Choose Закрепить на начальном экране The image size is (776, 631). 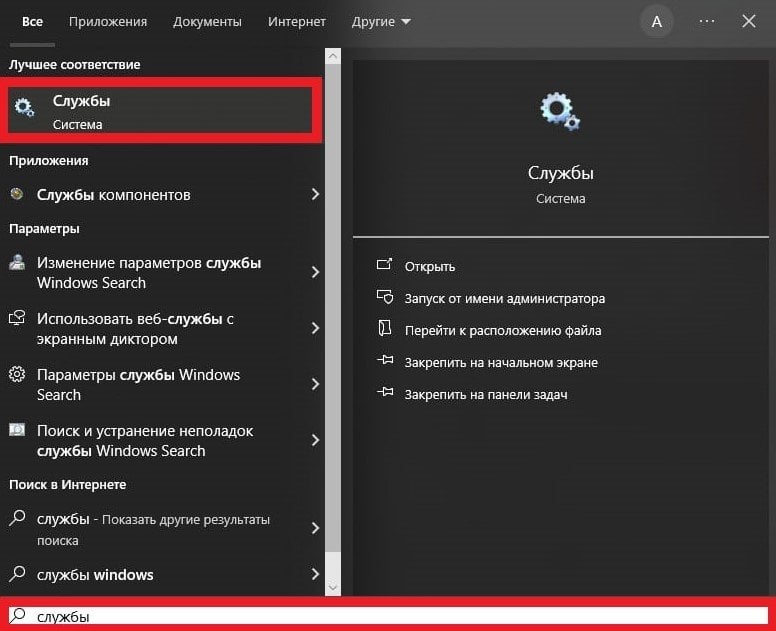point(501,362)
